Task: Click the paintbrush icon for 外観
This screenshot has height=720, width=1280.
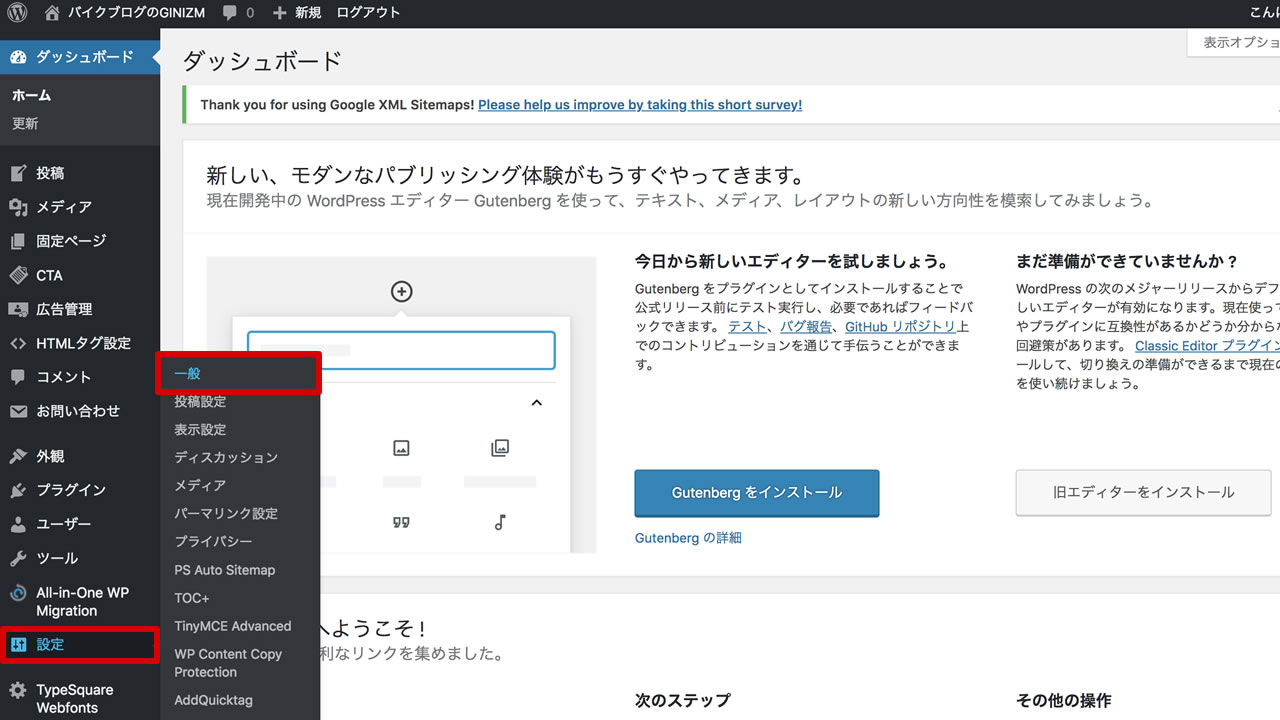Action: pos(18,456)
